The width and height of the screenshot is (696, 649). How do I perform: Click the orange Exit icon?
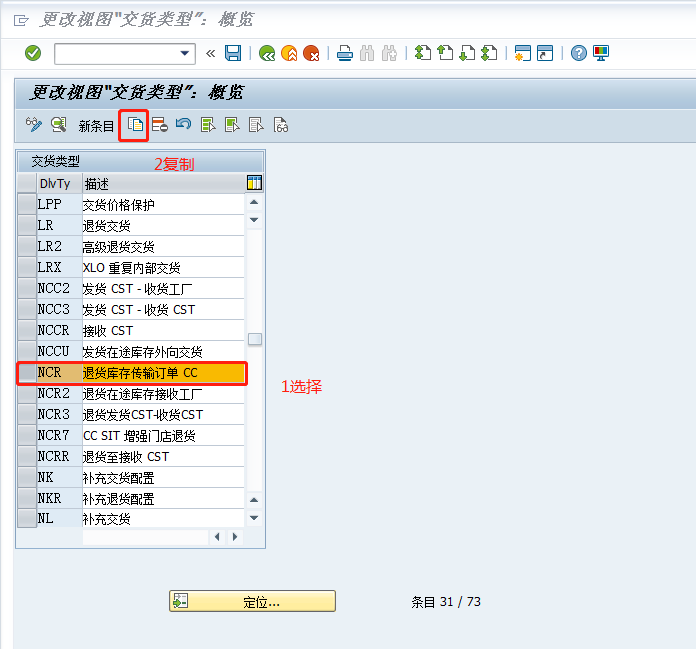pos(289,53)
